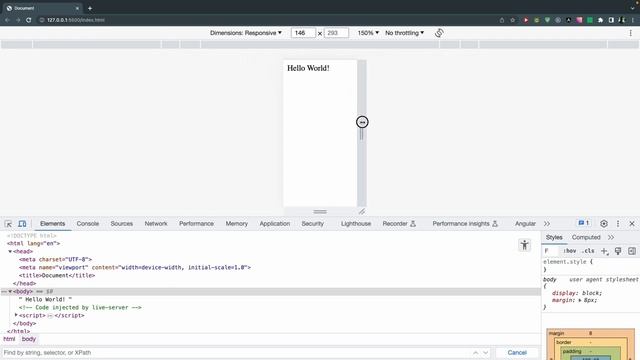Bookmark this page with the star icon

point(513,20)
